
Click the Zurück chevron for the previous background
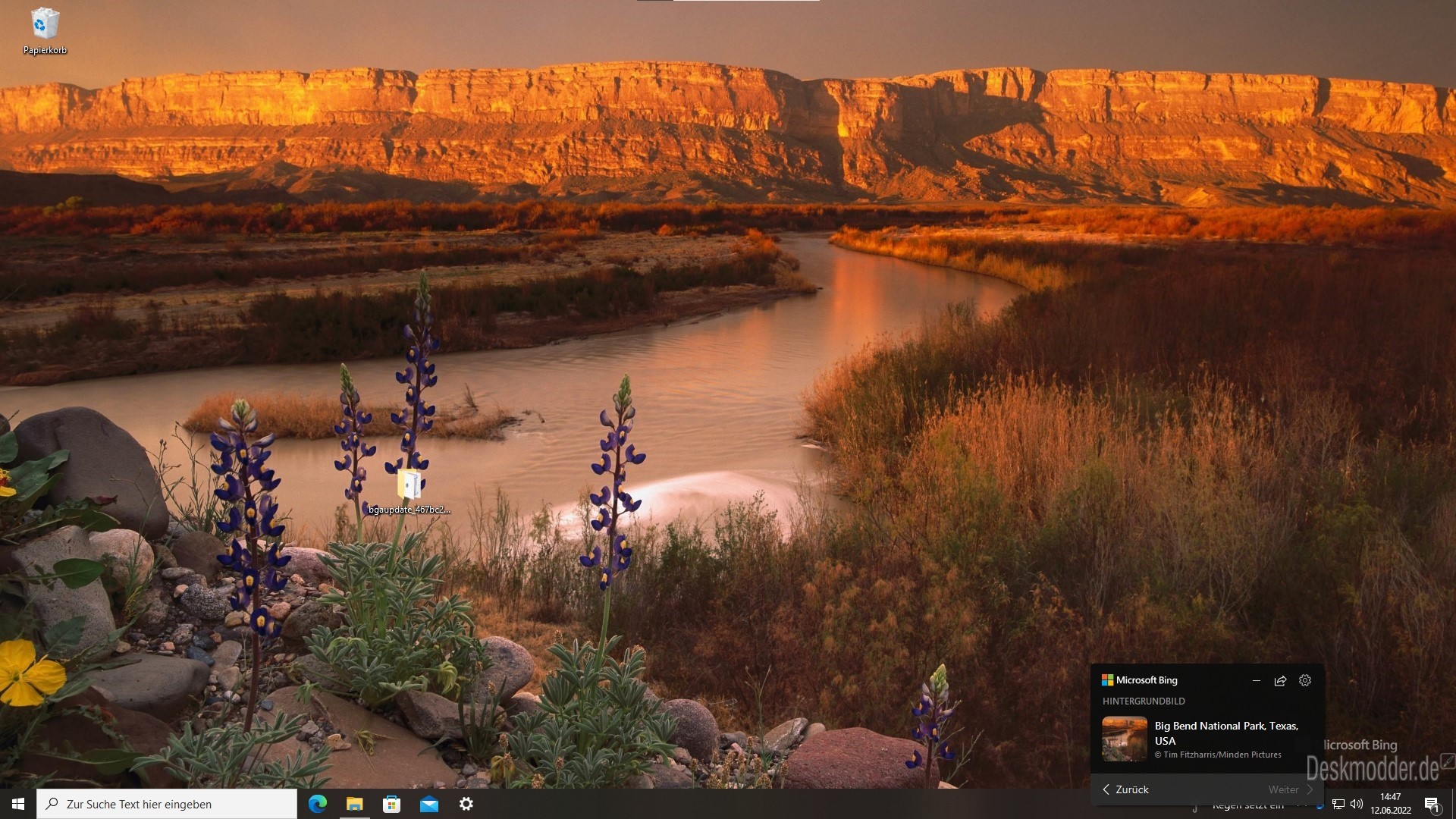(x=1106, y=789)
